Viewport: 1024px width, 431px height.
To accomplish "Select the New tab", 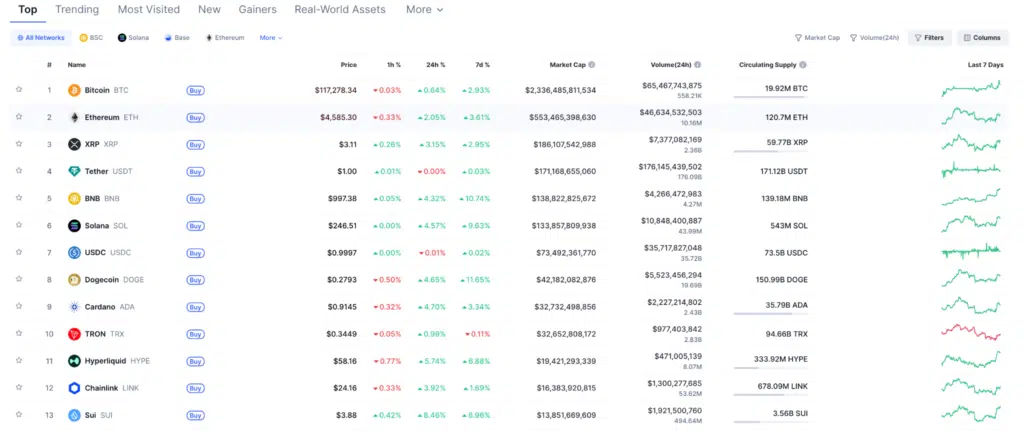I will pos(210,10).
